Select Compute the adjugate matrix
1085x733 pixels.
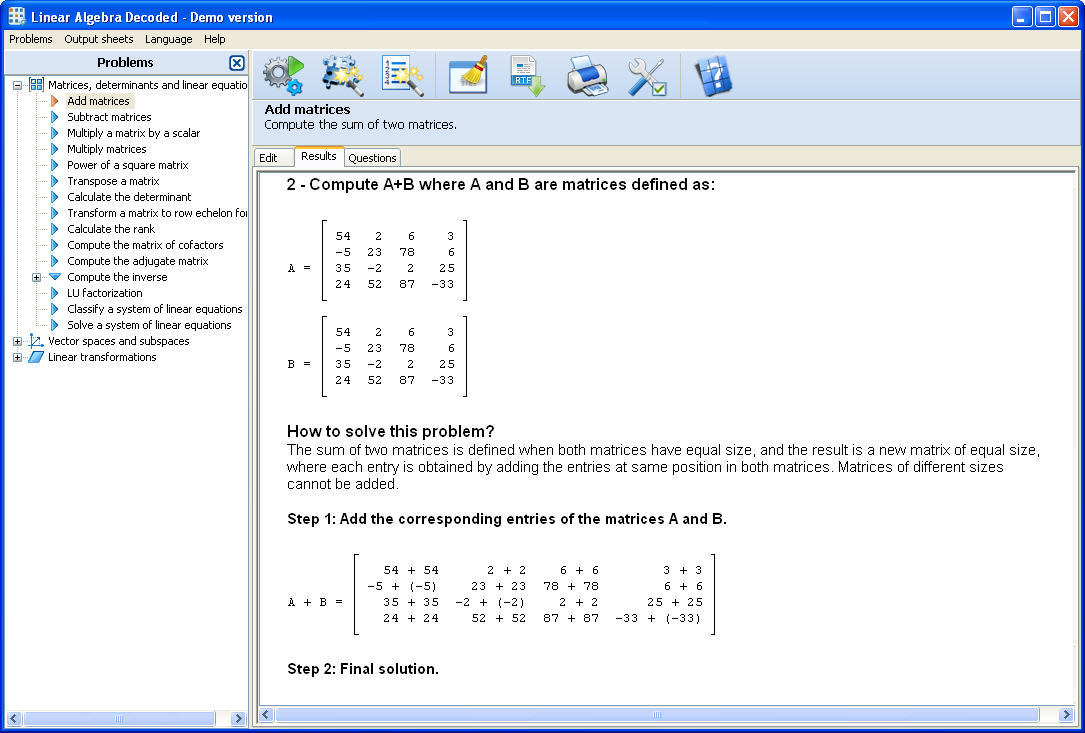138,261
